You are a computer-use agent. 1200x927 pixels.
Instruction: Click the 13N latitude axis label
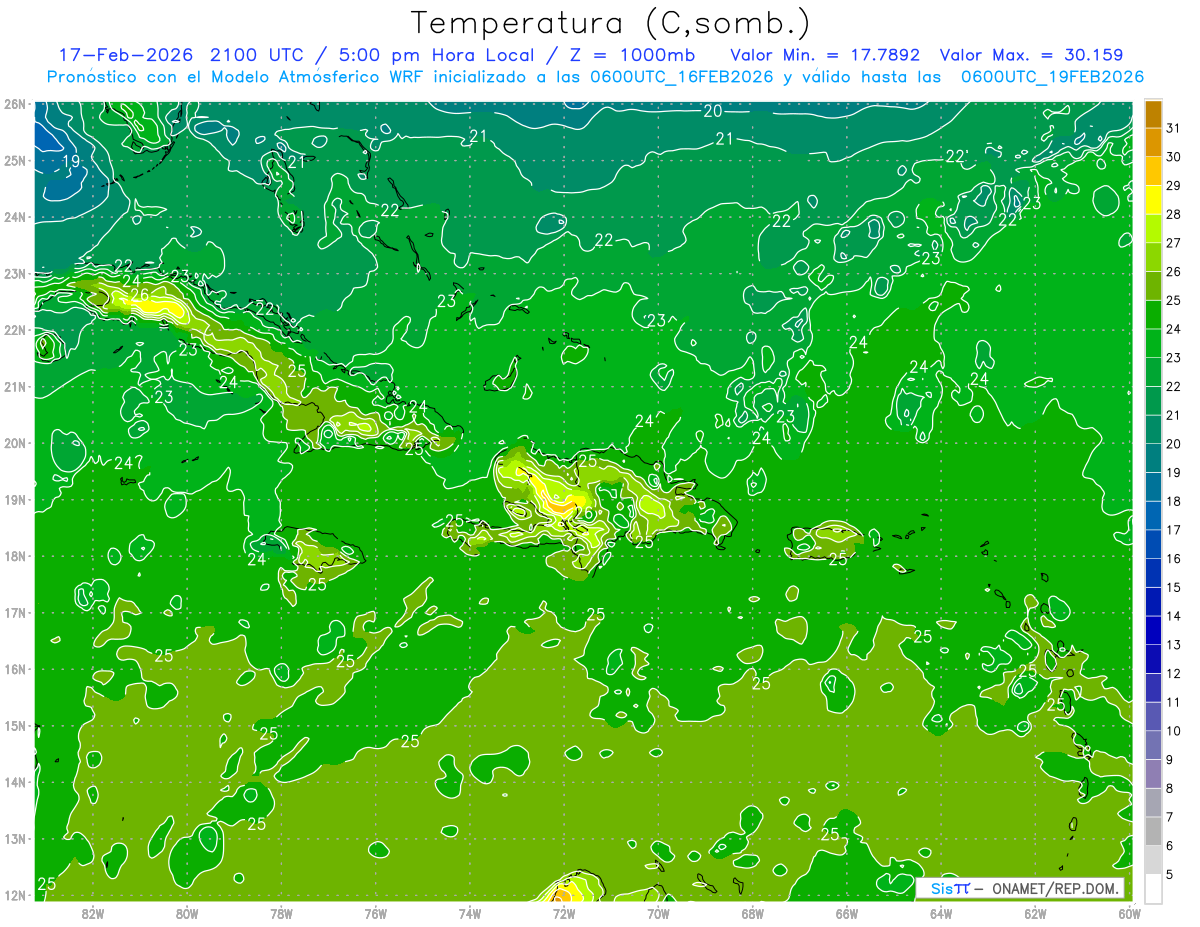pos(14,839)
